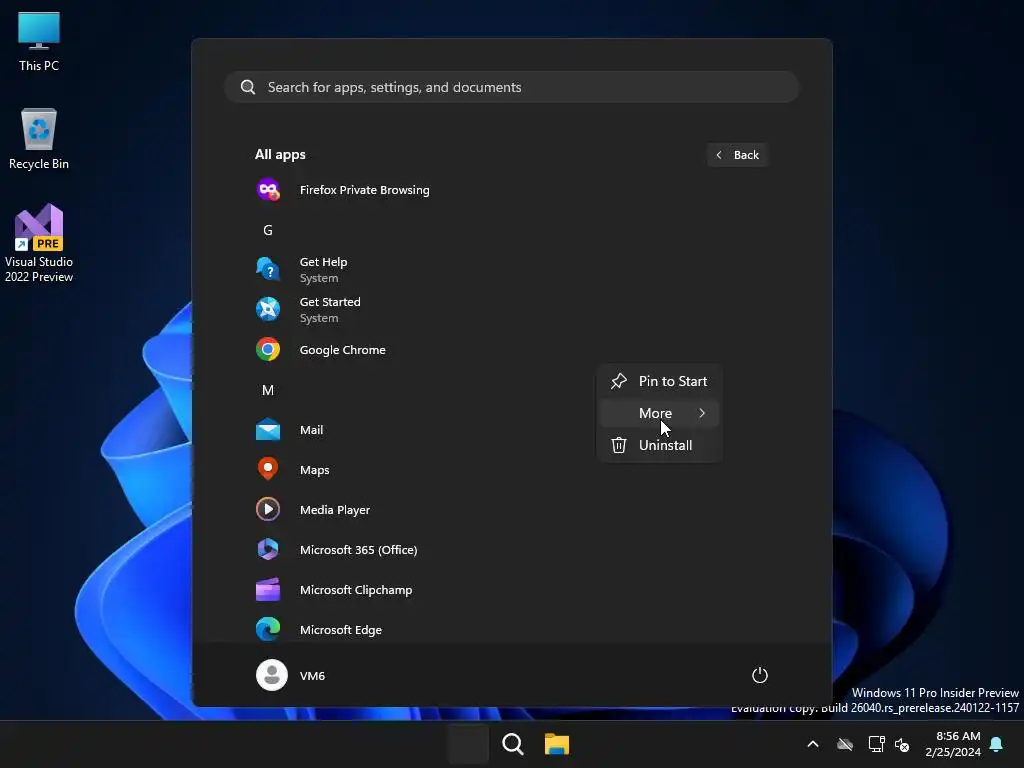Image resolution: width=1024 pixels, height=768 pixels.
Task: Launch the Media Player icon
Action: pos(268,509)
